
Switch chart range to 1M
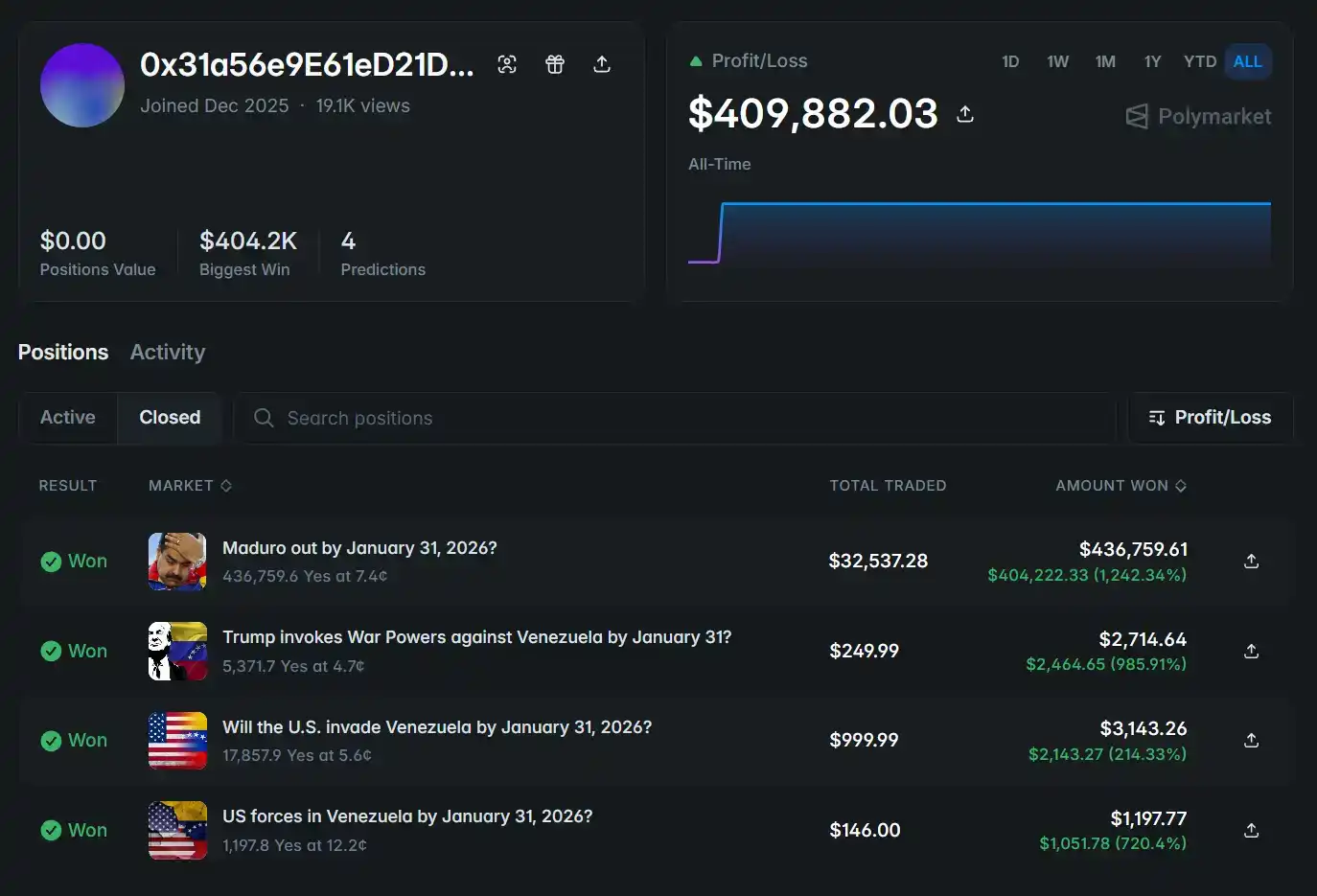(1105, 61)
